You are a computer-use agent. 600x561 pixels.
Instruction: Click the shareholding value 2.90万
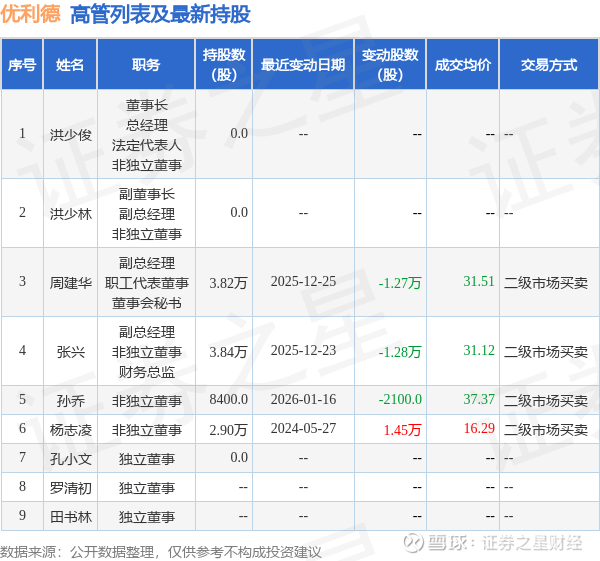[228, 430]
